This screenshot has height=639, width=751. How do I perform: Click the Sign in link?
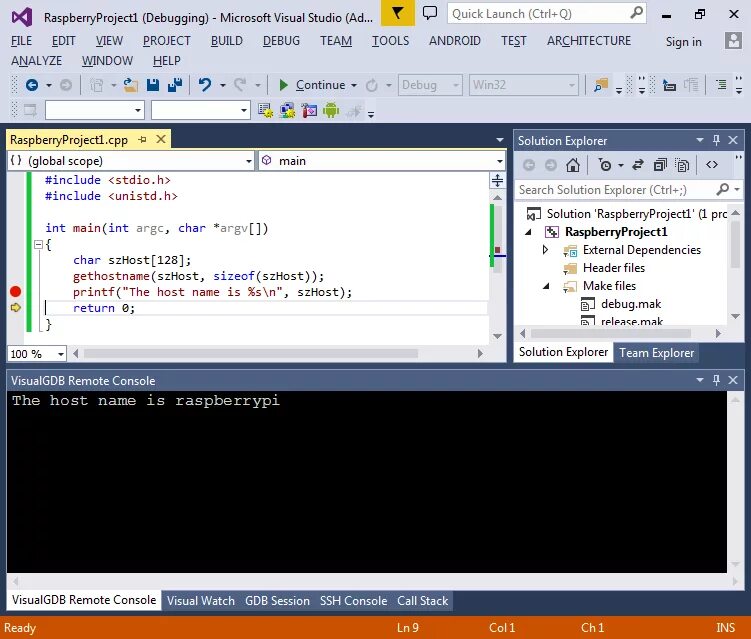point(683,42)
